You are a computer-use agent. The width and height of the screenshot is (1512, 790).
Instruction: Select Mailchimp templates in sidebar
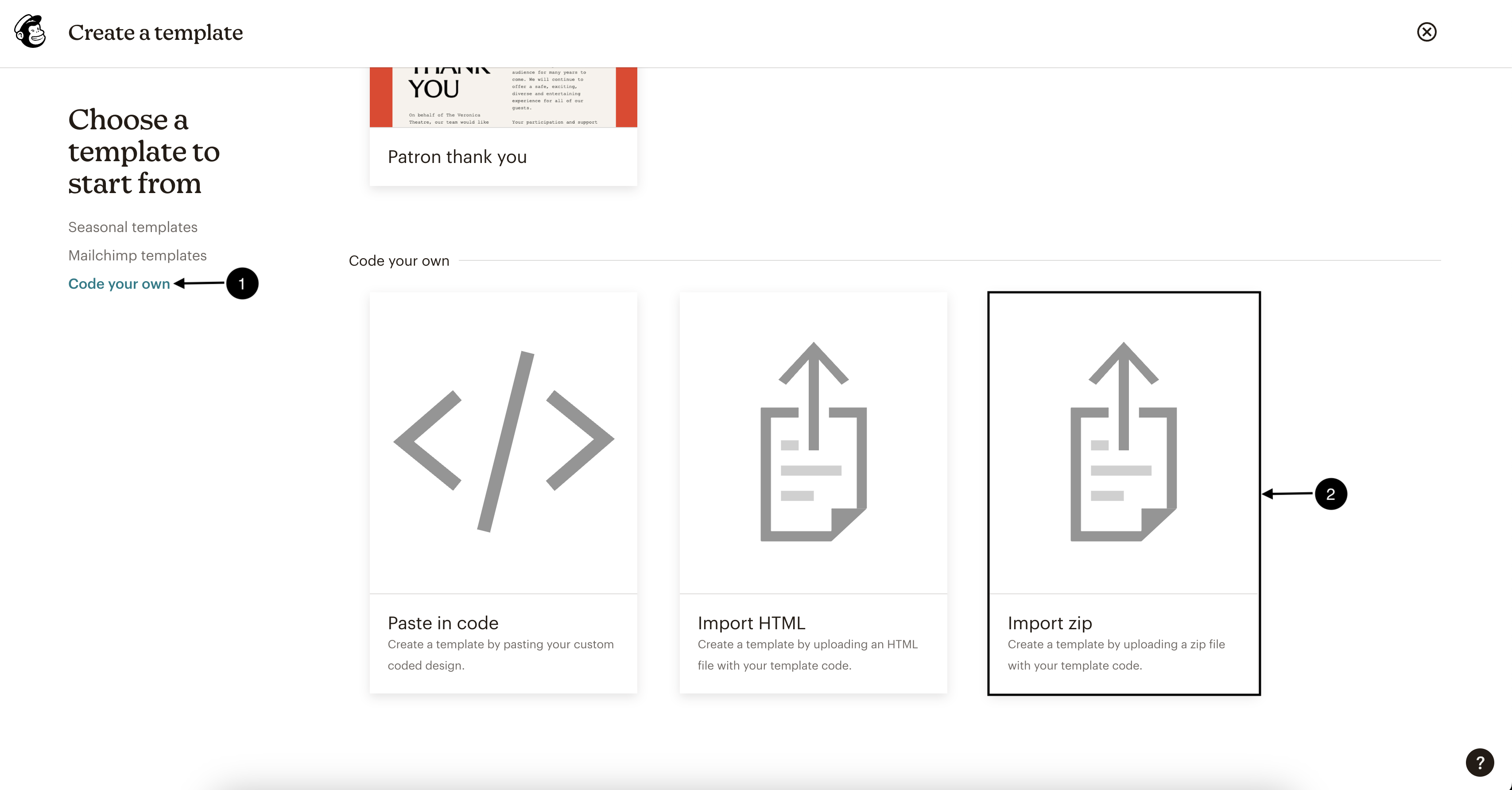tap(137, 256)
